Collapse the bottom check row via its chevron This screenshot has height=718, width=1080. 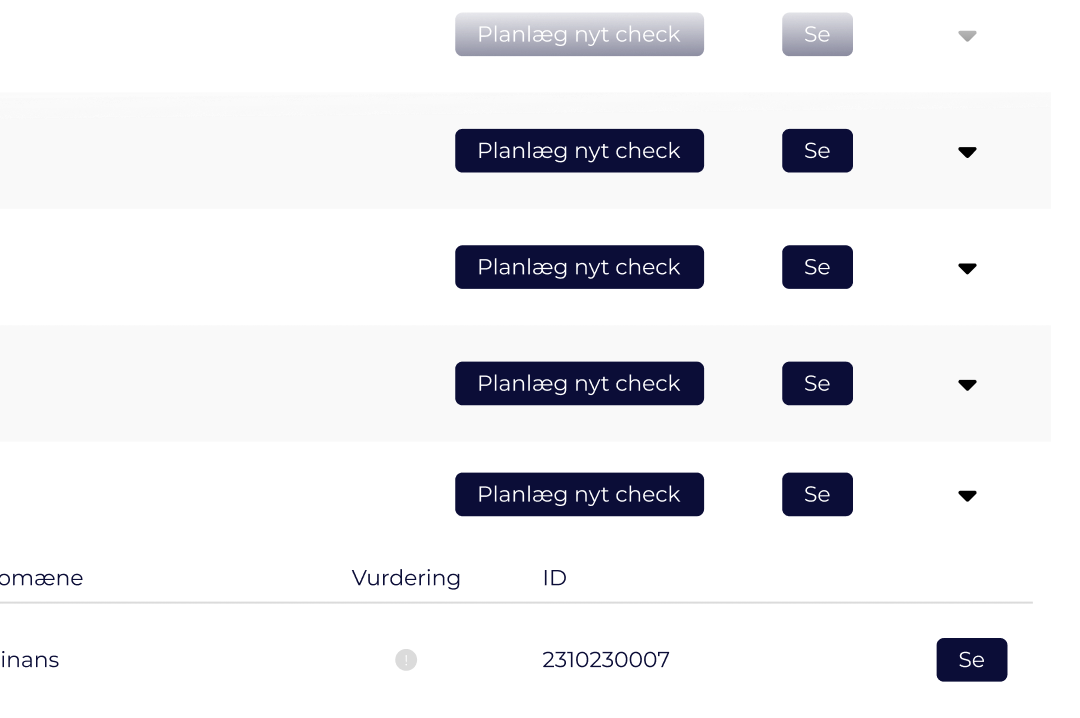point(967,495)
